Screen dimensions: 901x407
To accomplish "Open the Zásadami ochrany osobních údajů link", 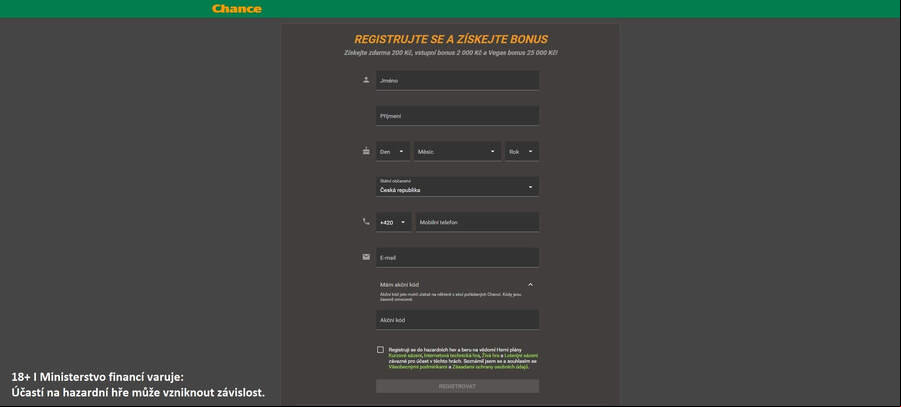I will pos(490,366).
